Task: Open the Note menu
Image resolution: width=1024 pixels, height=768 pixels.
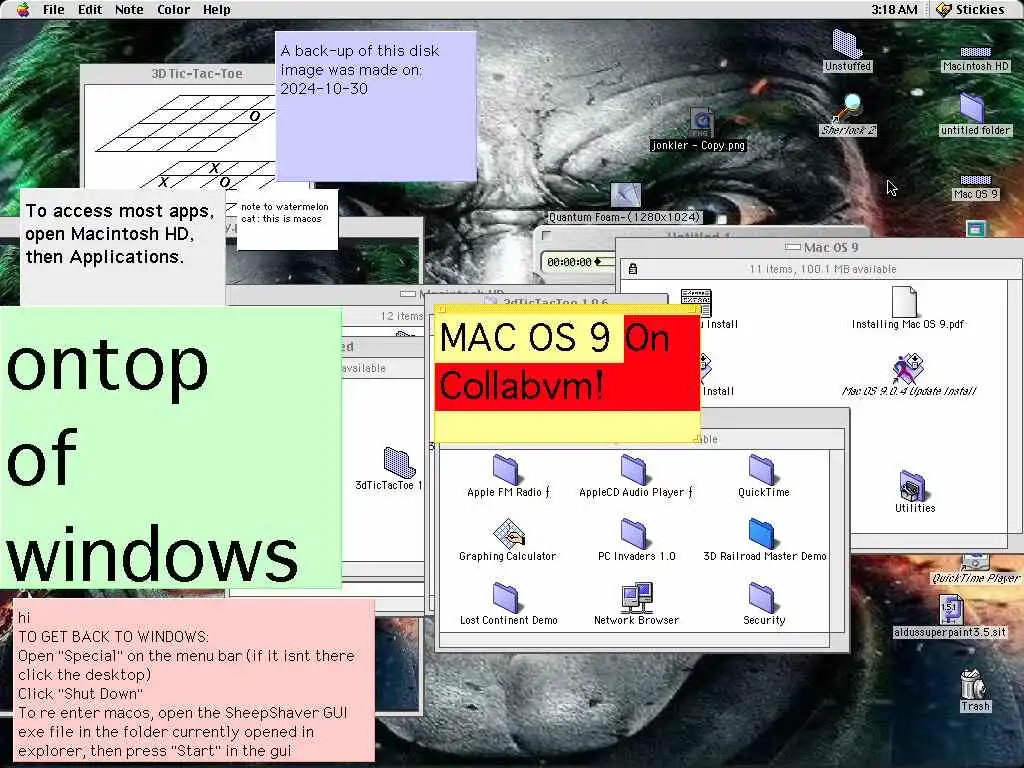Action: click(x=129, y=9)
